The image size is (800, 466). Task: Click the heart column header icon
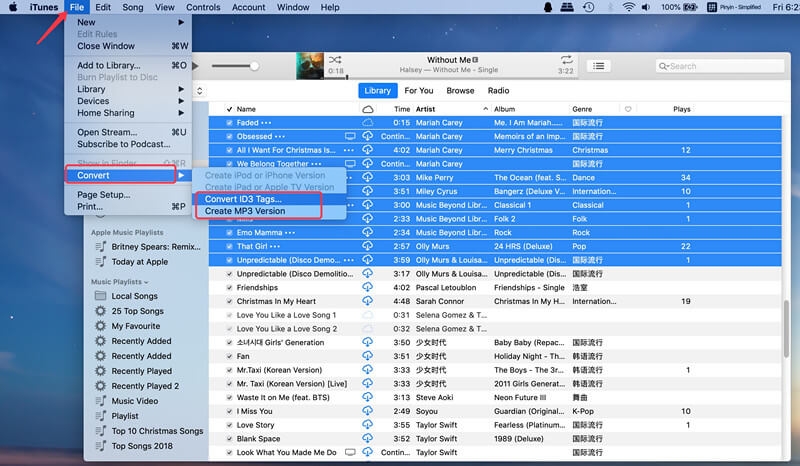[627, 108]
